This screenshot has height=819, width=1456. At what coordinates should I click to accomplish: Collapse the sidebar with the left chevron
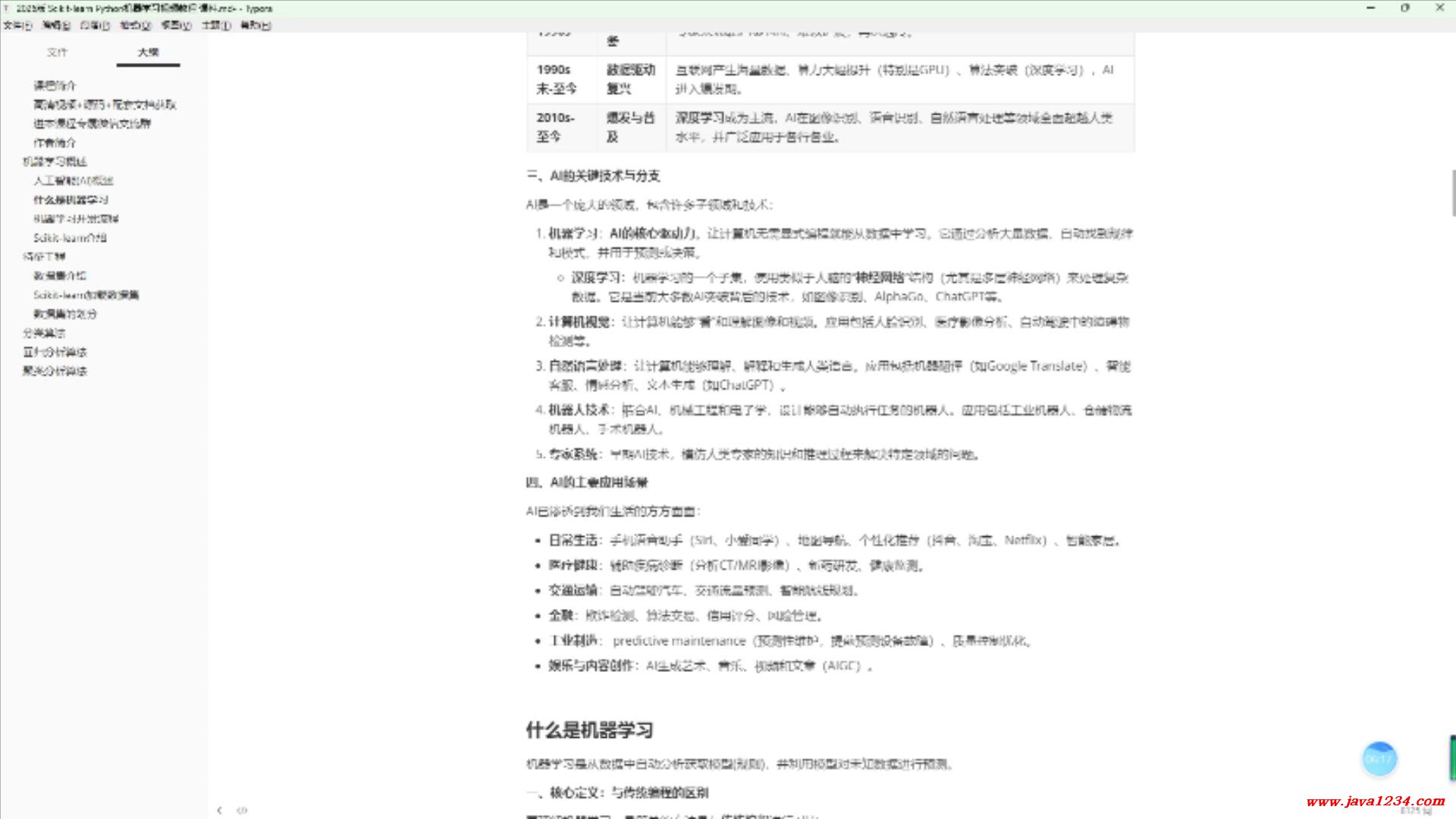[219, 810]
